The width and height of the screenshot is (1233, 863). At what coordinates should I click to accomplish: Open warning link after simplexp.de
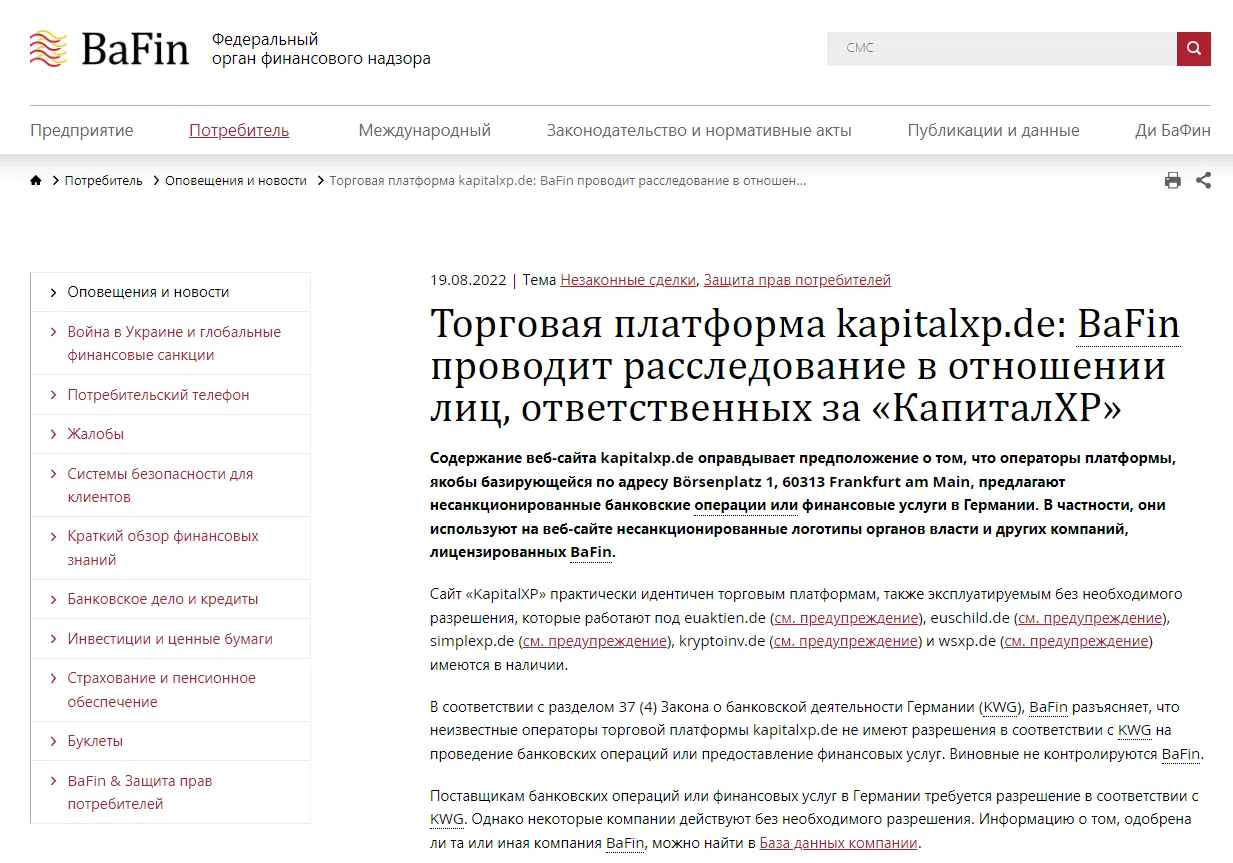pos(594,641)
